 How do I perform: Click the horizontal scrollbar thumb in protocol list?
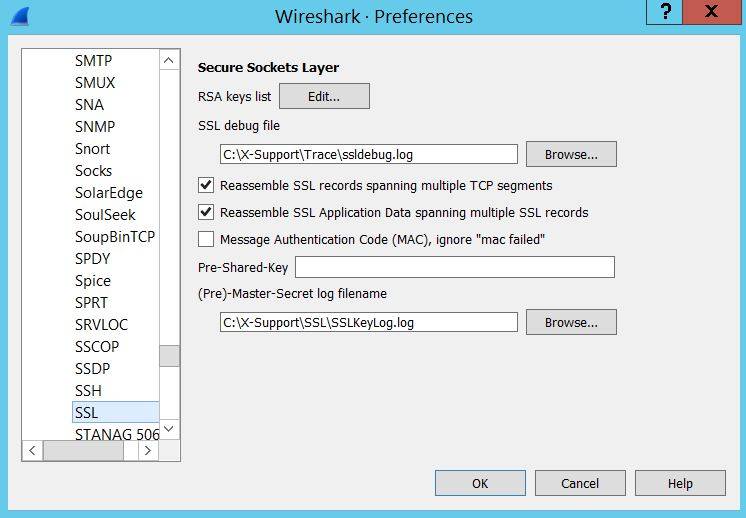[x=83, y=450]
